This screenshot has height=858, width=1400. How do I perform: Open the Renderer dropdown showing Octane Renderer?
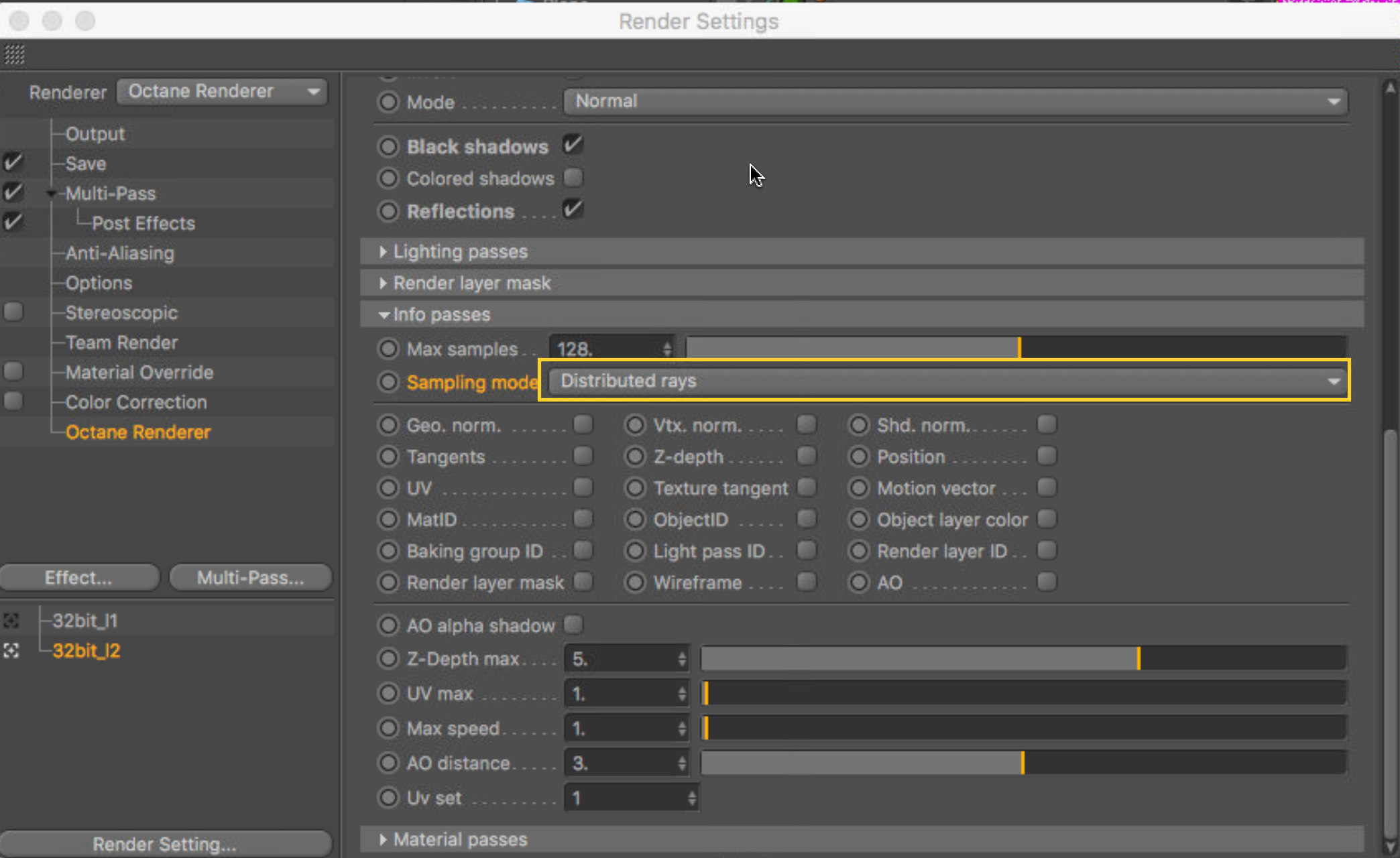click(x=223, y=91)
